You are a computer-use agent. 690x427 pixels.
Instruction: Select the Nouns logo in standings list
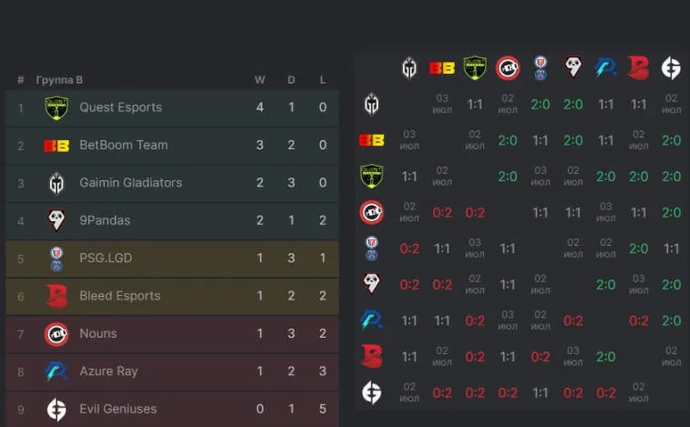56,334
